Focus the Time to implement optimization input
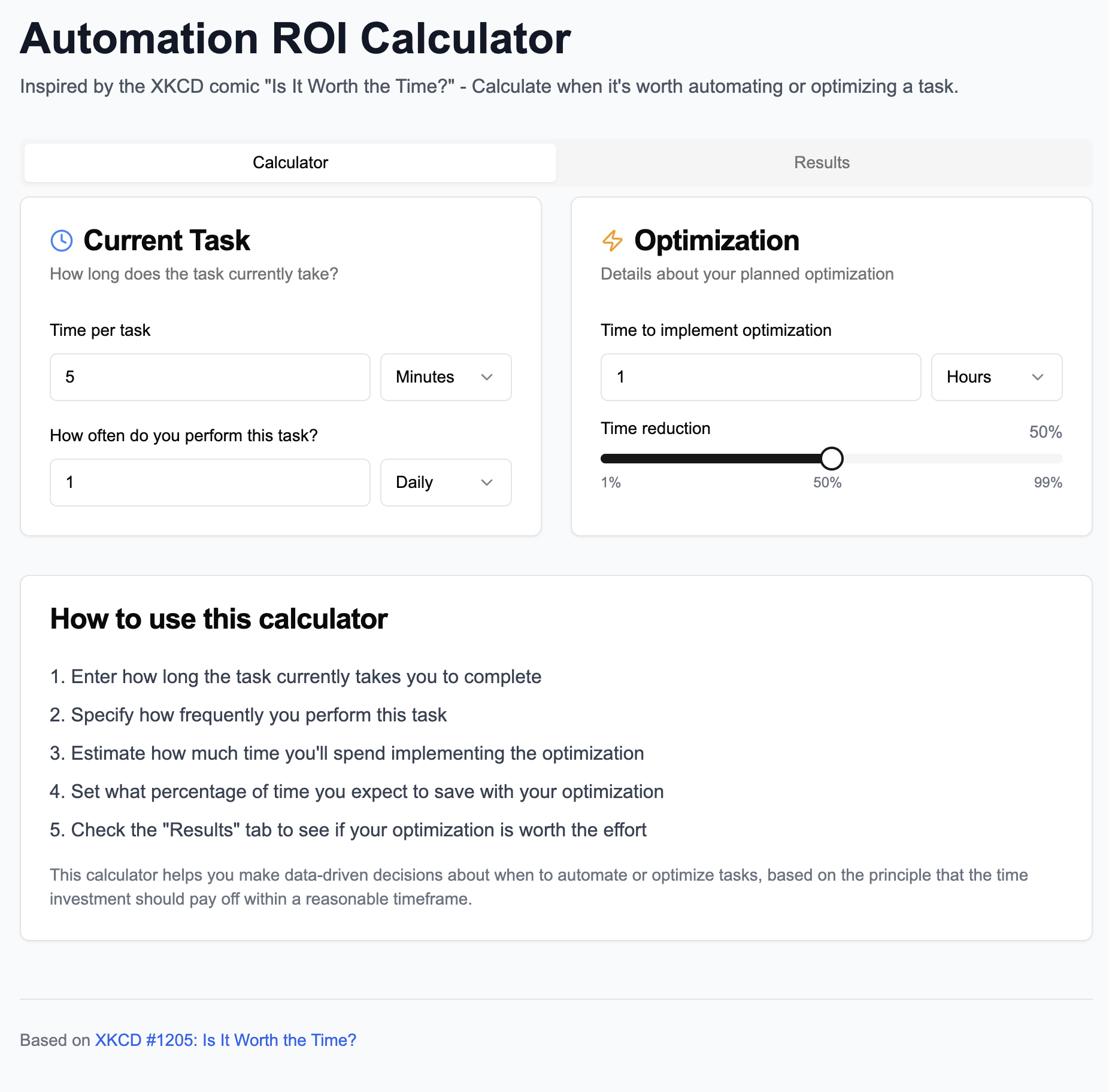Image resolution: width=1109 pixels, height=1092 pixels. [x=761, y=377]
